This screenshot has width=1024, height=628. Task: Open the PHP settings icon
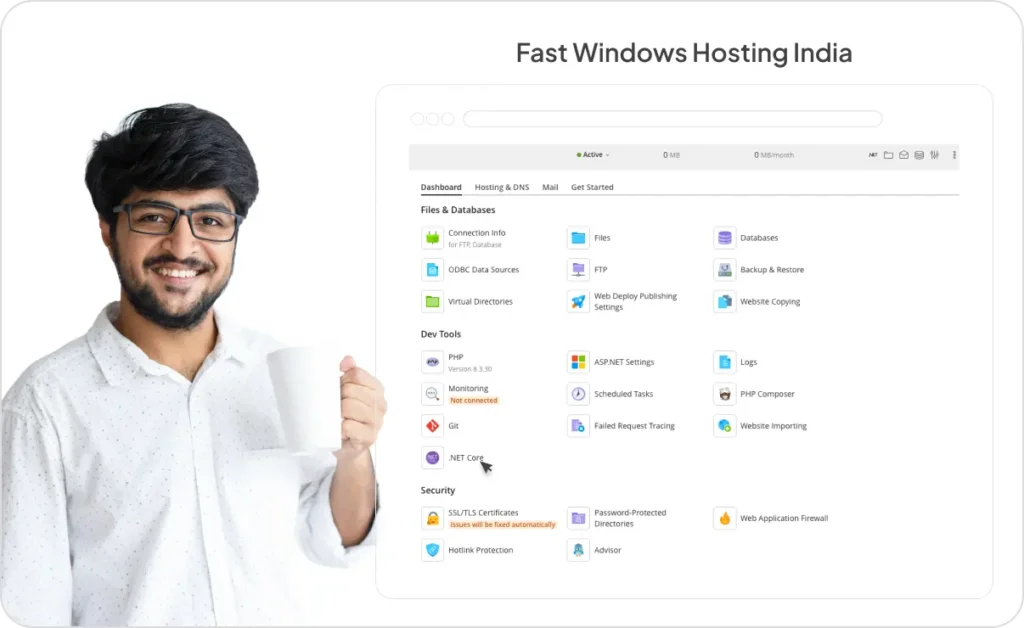432,361
